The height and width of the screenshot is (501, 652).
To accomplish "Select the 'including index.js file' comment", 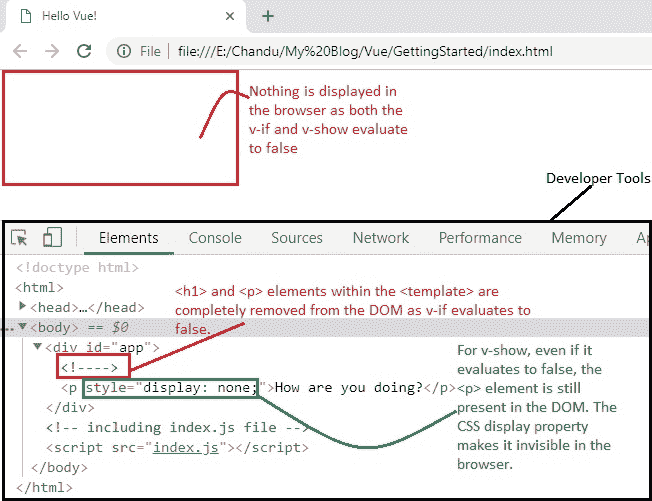I will tap(178, 427).
